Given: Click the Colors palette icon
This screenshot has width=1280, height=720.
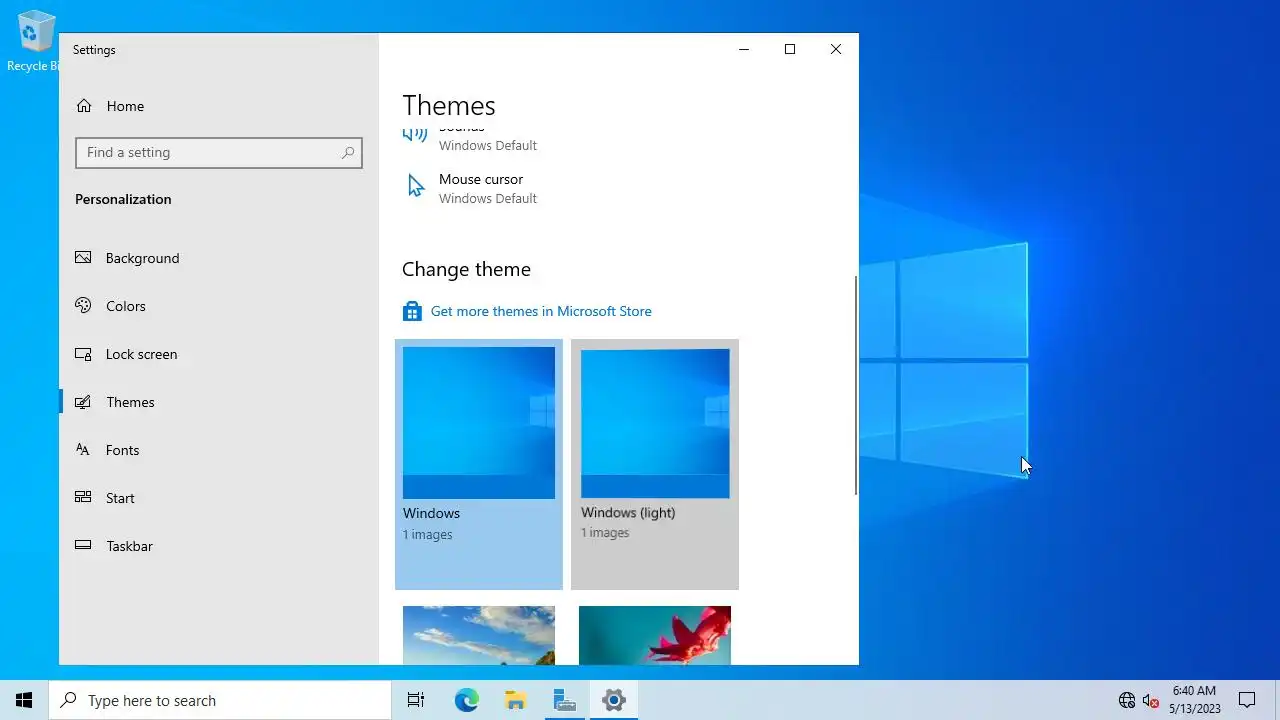Looking at the screenshot, I should coord(84,306).
